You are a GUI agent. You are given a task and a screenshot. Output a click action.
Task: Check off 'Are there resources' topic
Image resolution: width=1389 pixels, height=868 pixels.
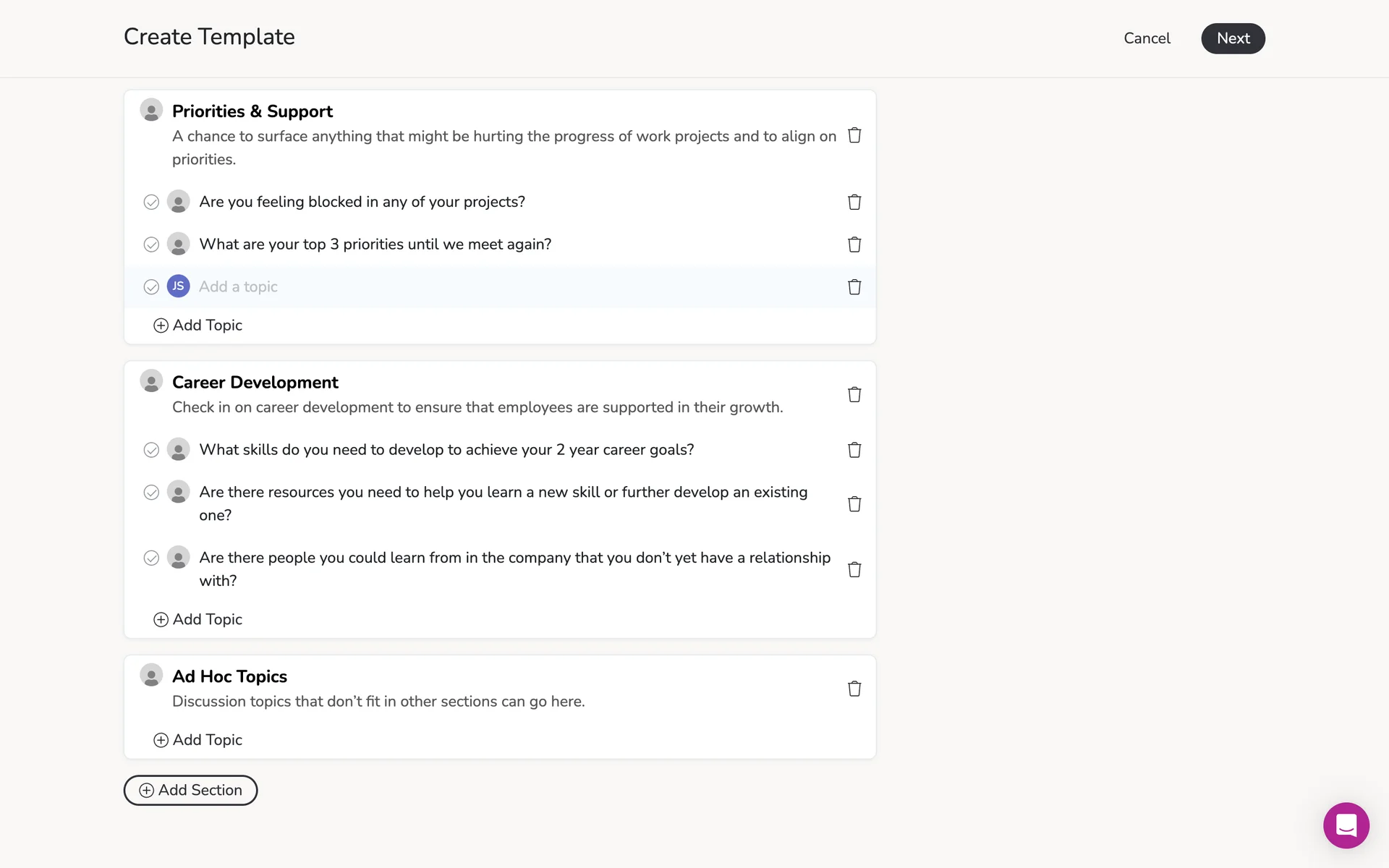(151, 493)
